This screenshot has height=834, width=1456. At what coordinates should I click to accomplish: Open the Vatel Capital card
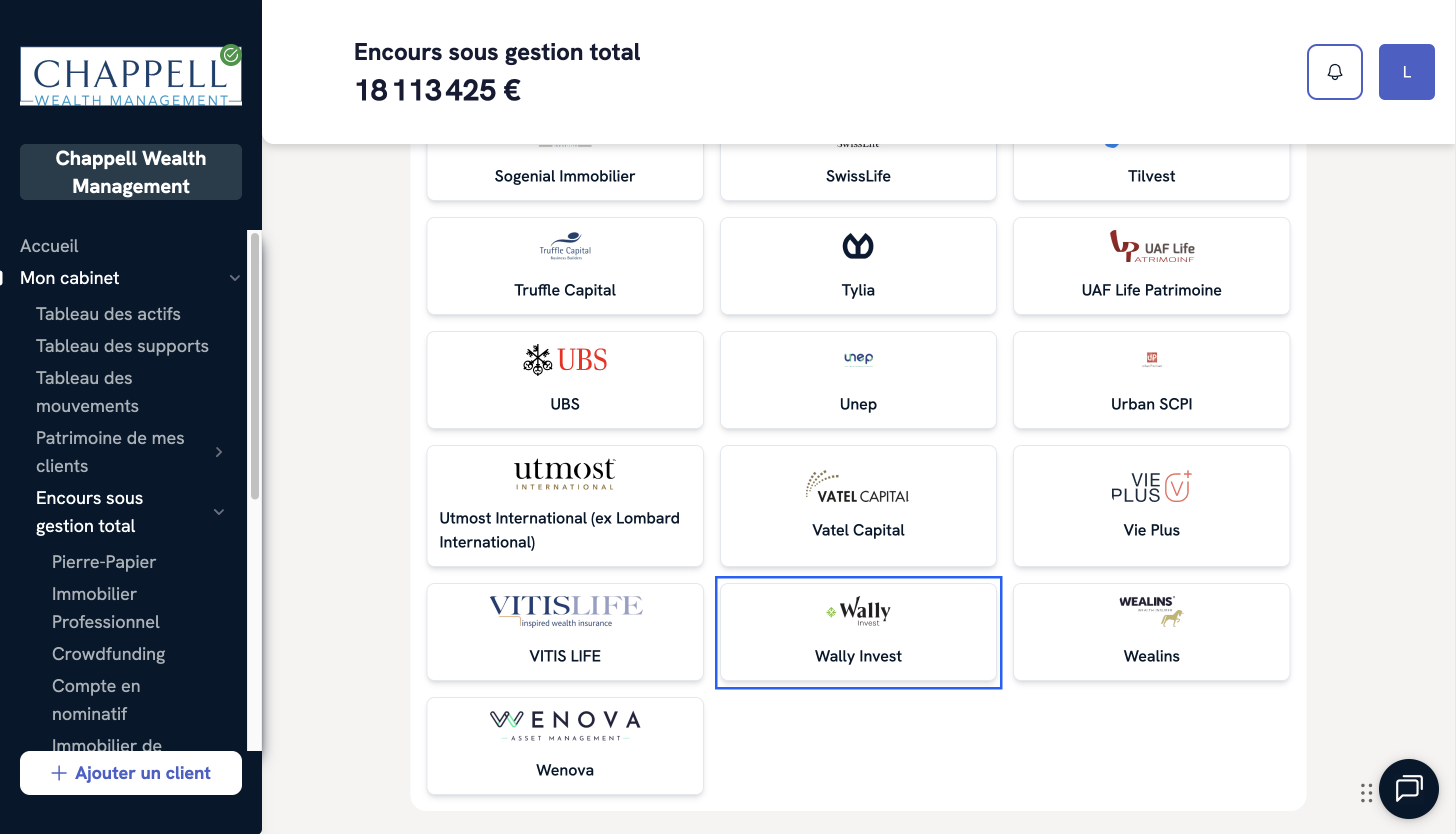857,506
